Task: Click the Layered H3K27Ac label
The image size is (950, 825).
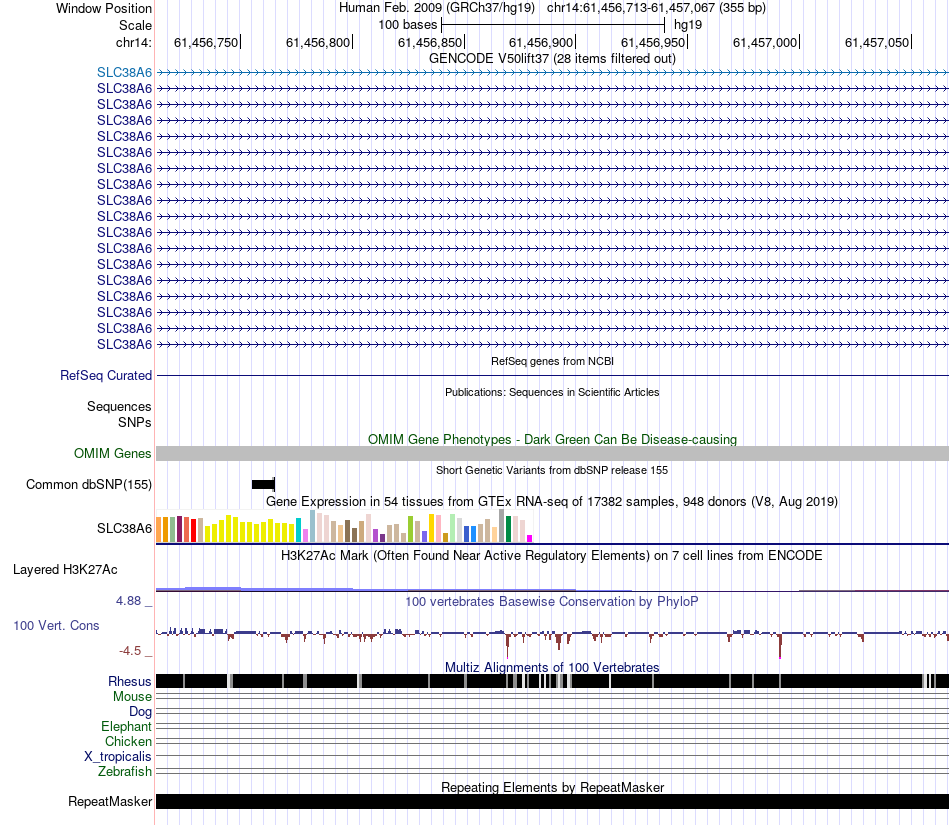Action: (65, 569)
